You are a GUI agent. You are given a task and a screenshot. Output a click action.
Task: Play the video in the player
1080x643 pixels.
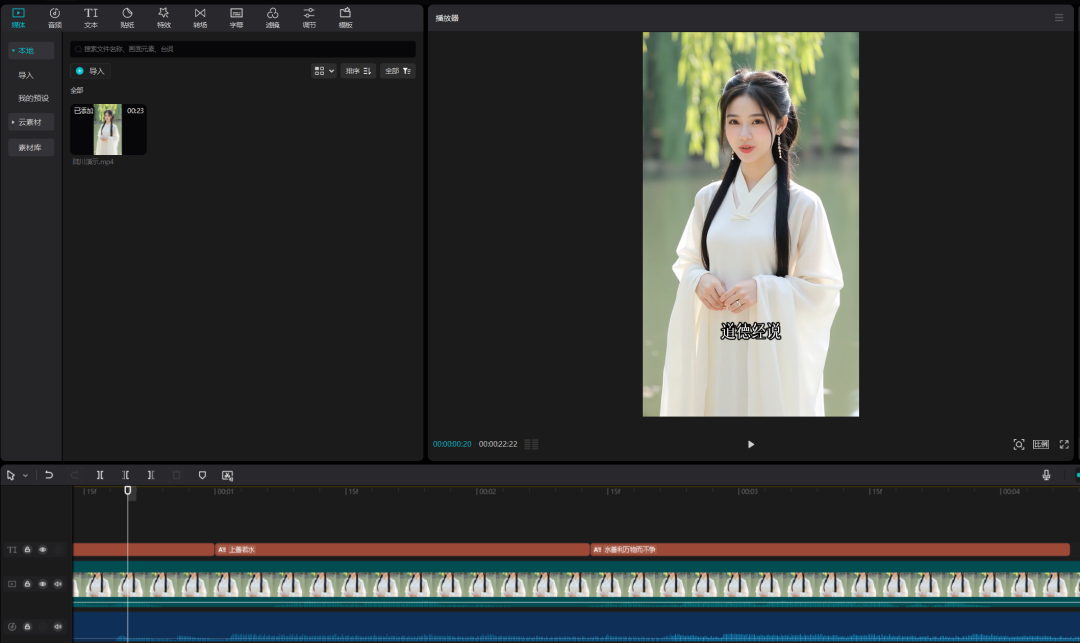[x=751, y=444]
